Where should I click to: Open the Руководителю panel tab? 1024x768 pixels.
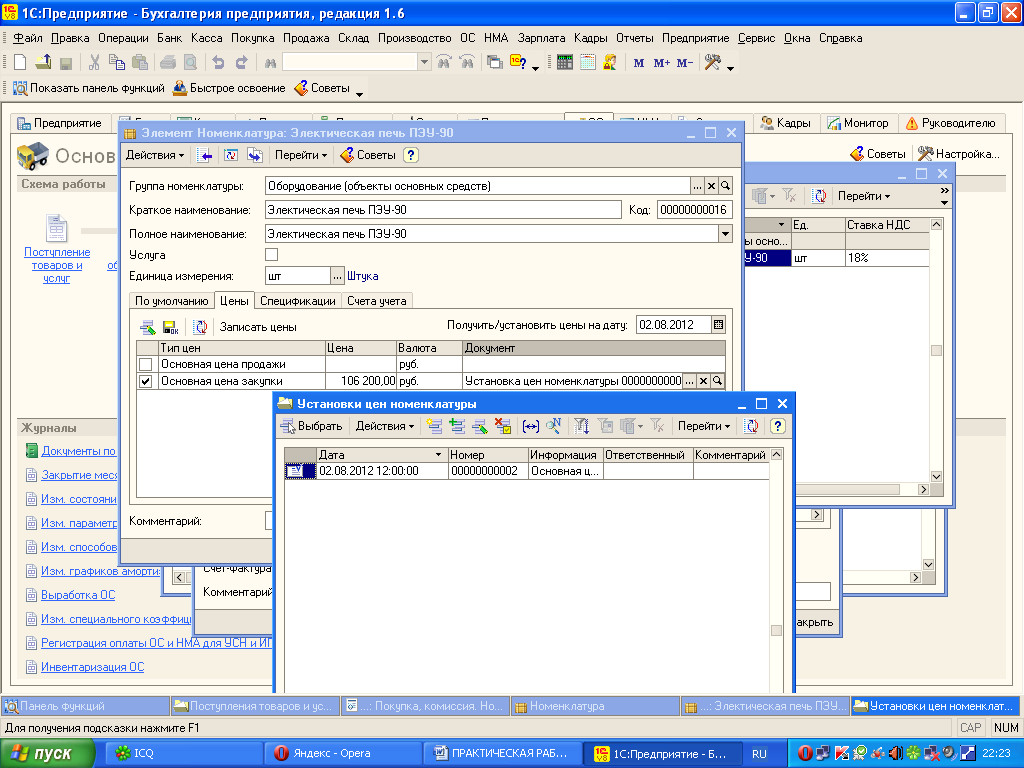[x=951, y=123]
